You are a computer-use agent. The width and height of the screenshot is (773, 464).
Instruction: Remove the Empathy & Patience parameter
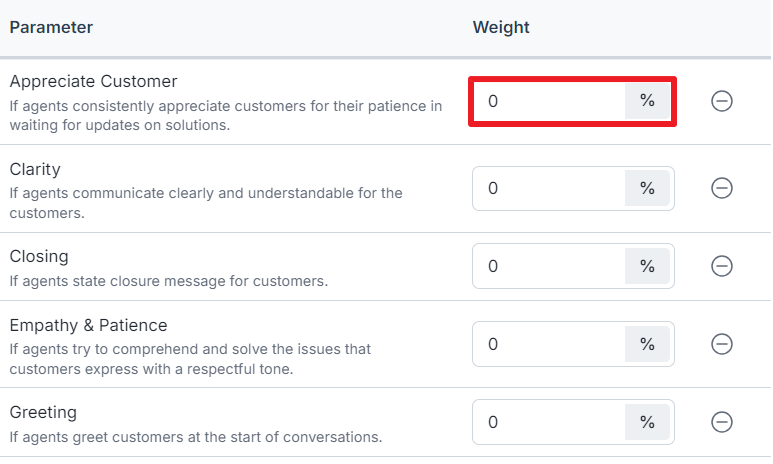721,344
